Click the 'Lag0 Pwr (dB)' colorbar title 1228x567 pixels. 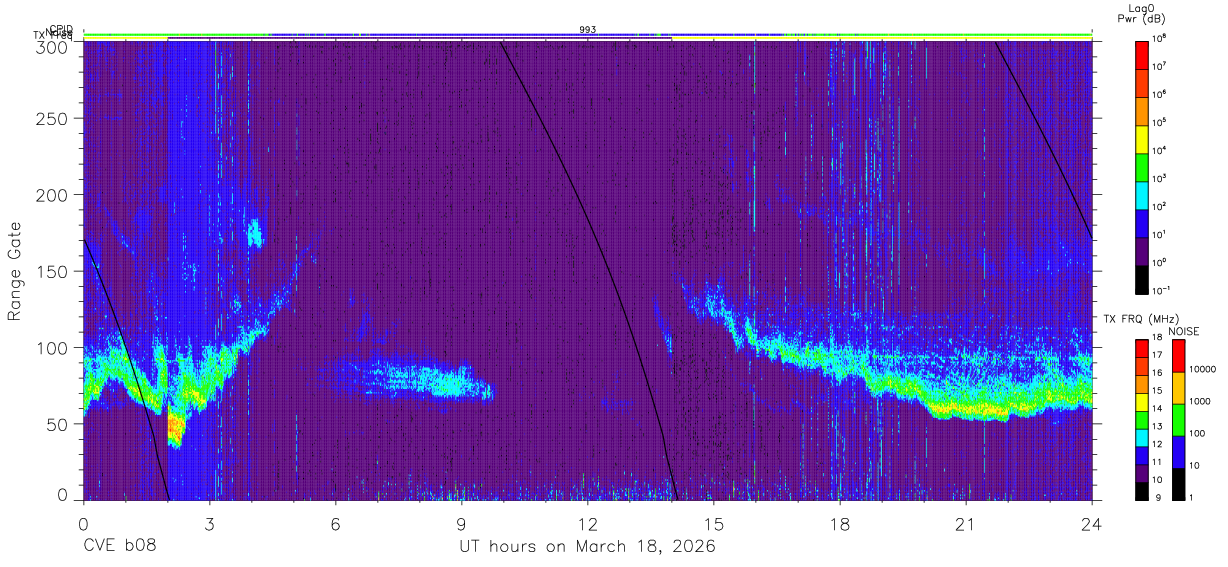point(1143,13)
